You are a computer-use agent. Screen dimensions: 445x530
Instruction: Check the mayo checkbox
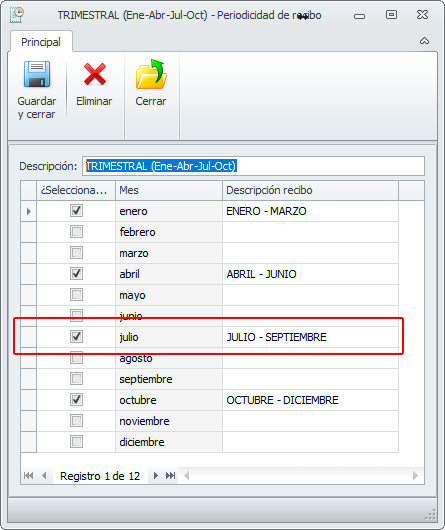coord(76,295)
